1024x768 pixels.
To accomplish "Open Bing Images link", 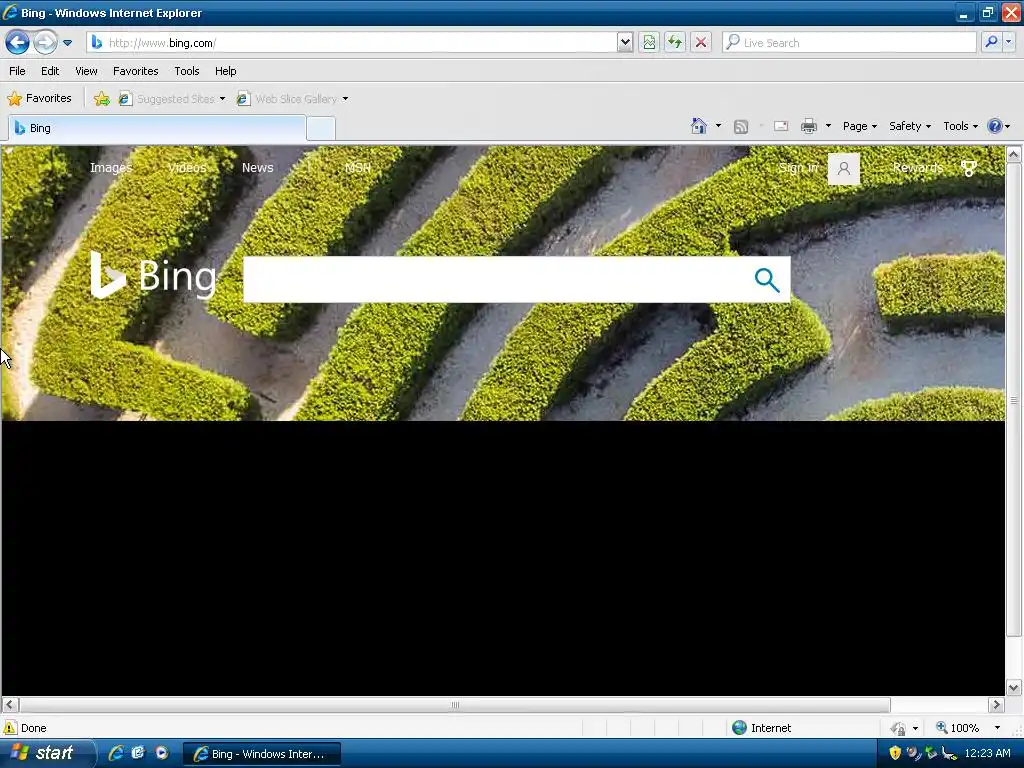I will pyautogui.click(x=111, y=168).
